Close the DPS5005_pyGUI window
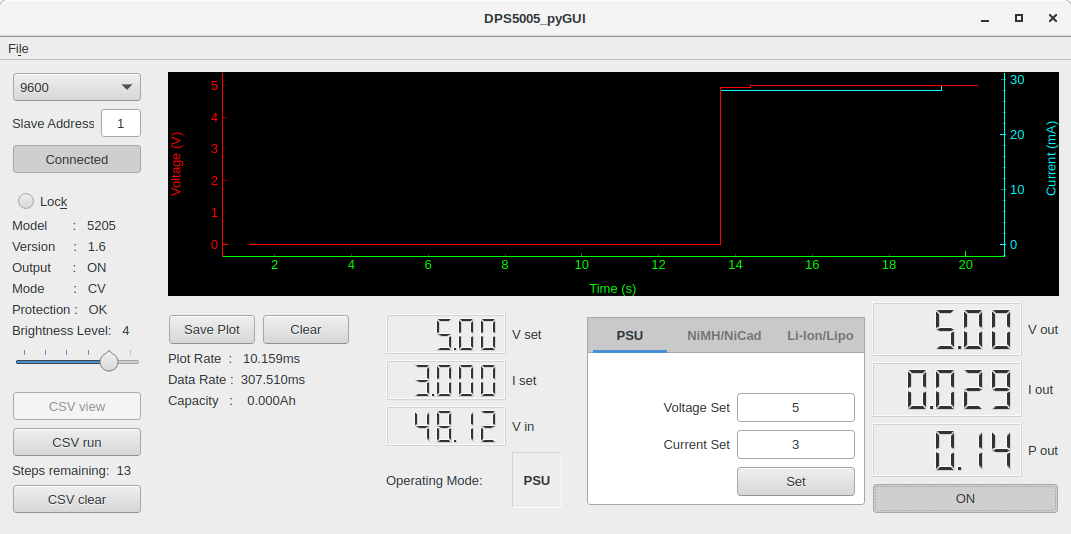1071x534 pixels. (x=1053, y=18)
